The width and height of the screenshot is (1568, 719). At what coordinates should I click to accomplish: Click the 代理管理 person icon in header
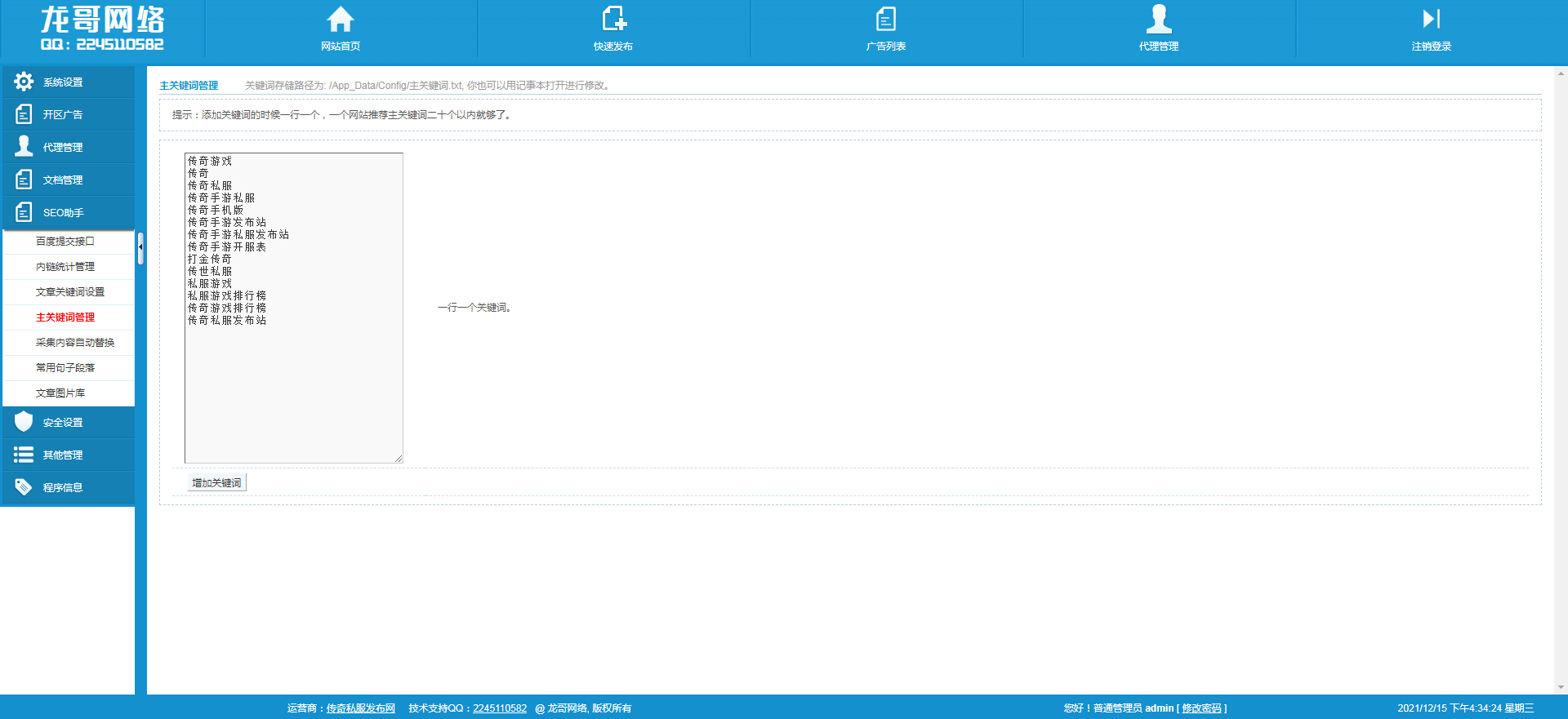(x=1159, y=19)
